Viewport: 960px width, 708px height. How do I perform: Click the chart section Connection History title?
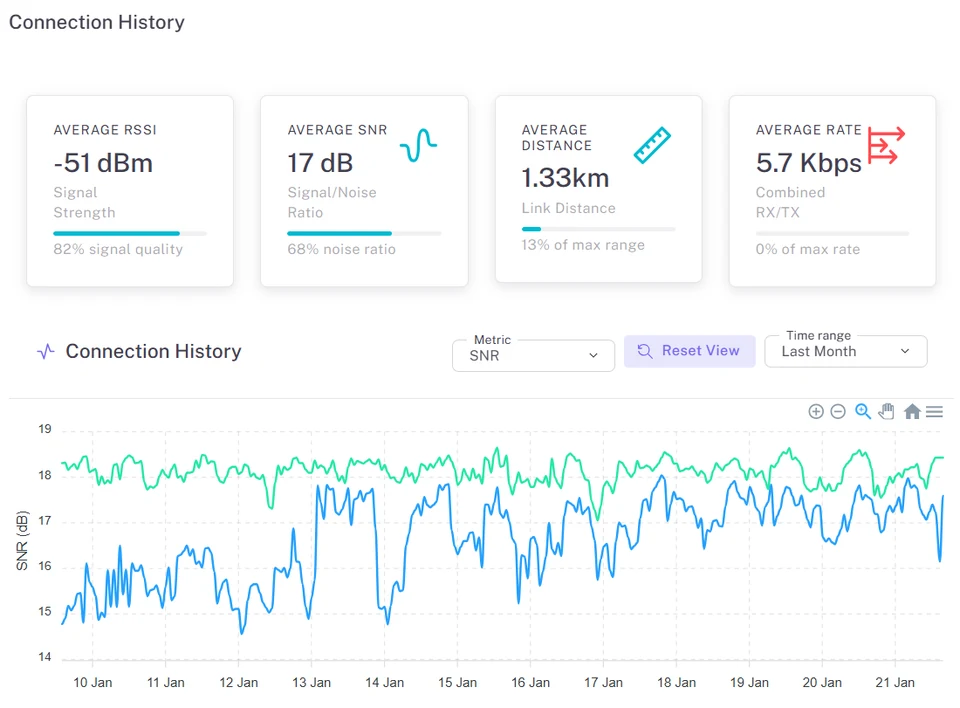point(153,352)
